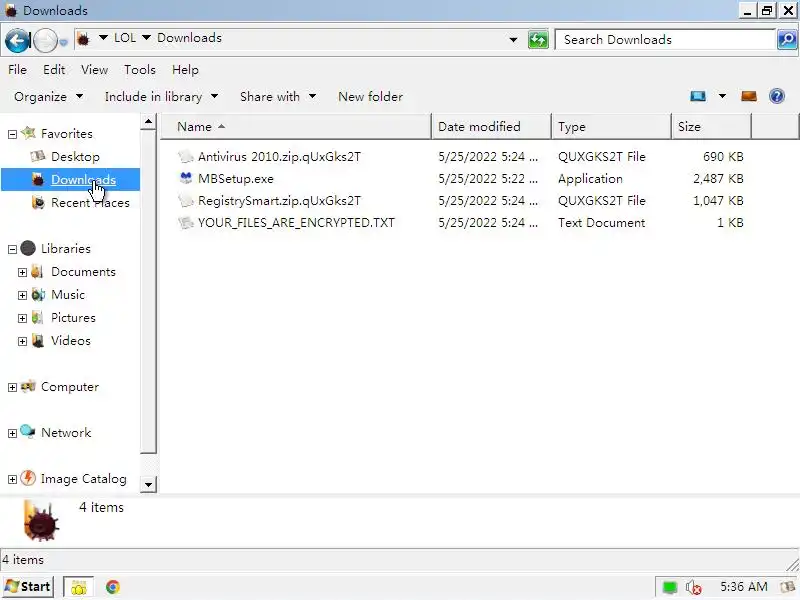Open the dropdown arrow before LOL breadcrumb
This screenshot has width=800, height=600.
point(103,38)
